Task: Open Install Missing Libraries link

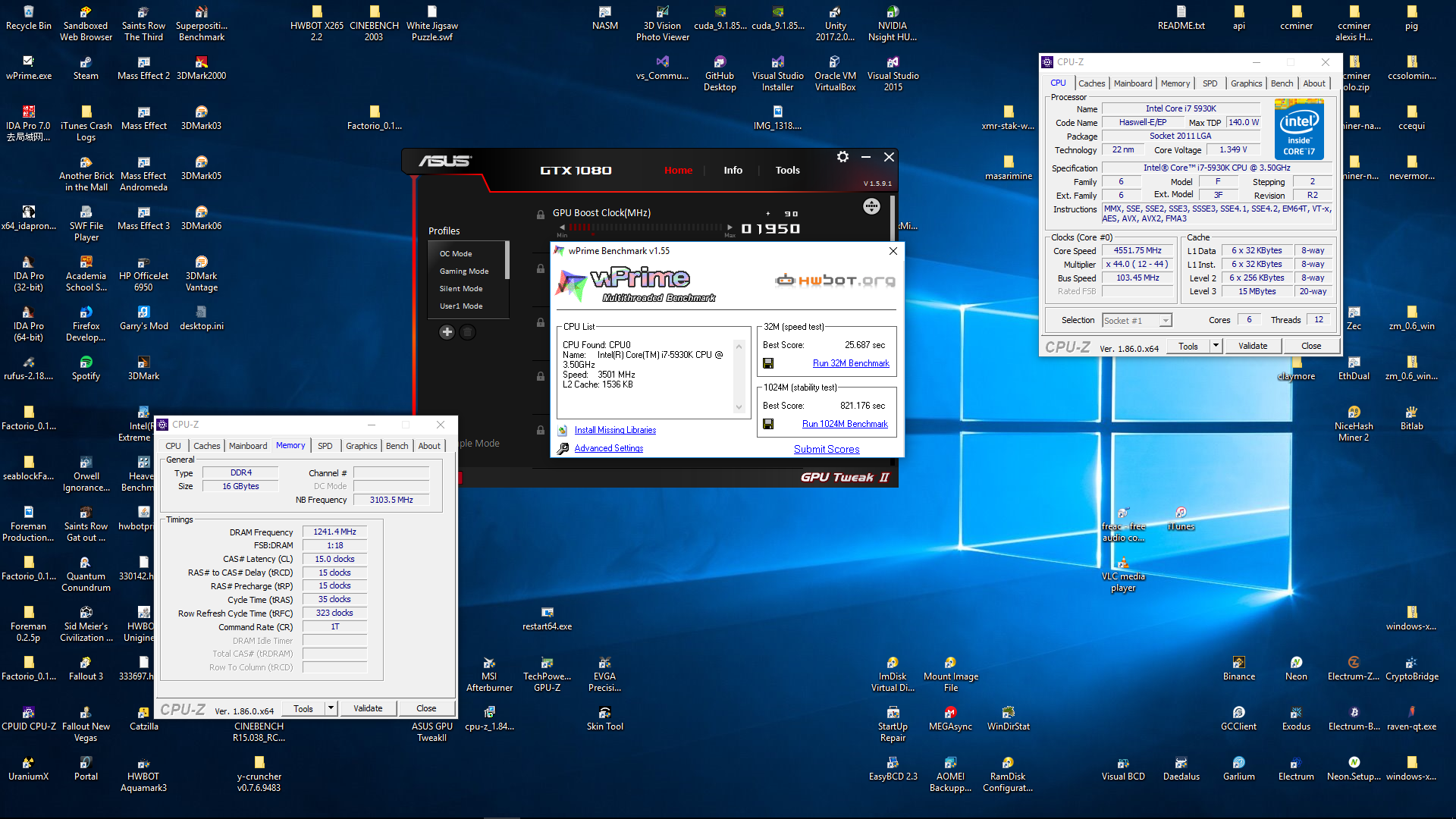Action: click(x=615, y=430)
